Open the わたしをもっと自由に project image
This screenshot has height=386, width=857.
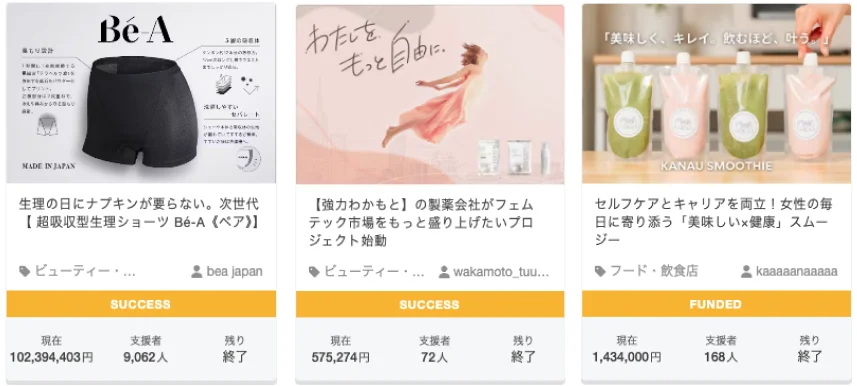tap(430, 94)
